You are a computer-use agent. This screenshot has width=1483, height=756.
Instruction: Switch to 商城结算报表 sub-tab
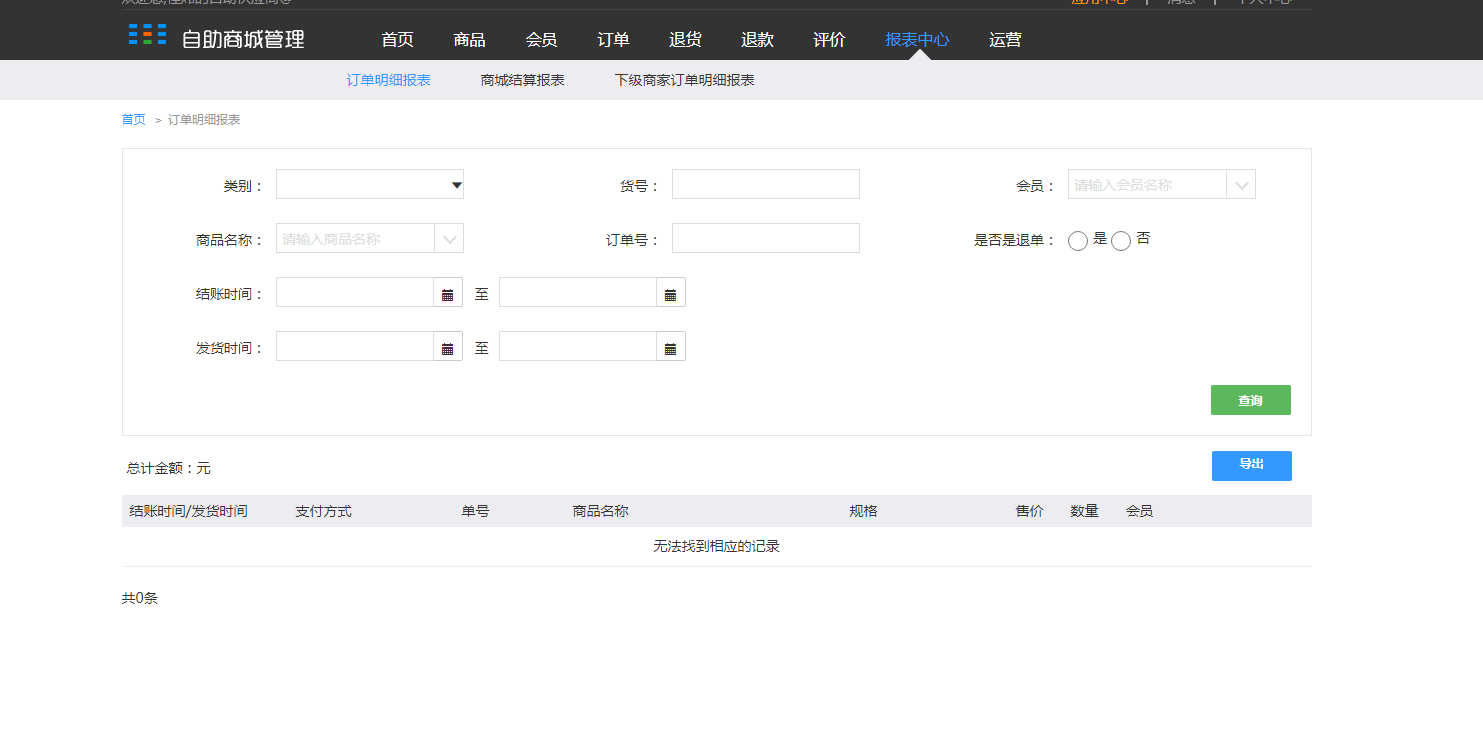523,80
